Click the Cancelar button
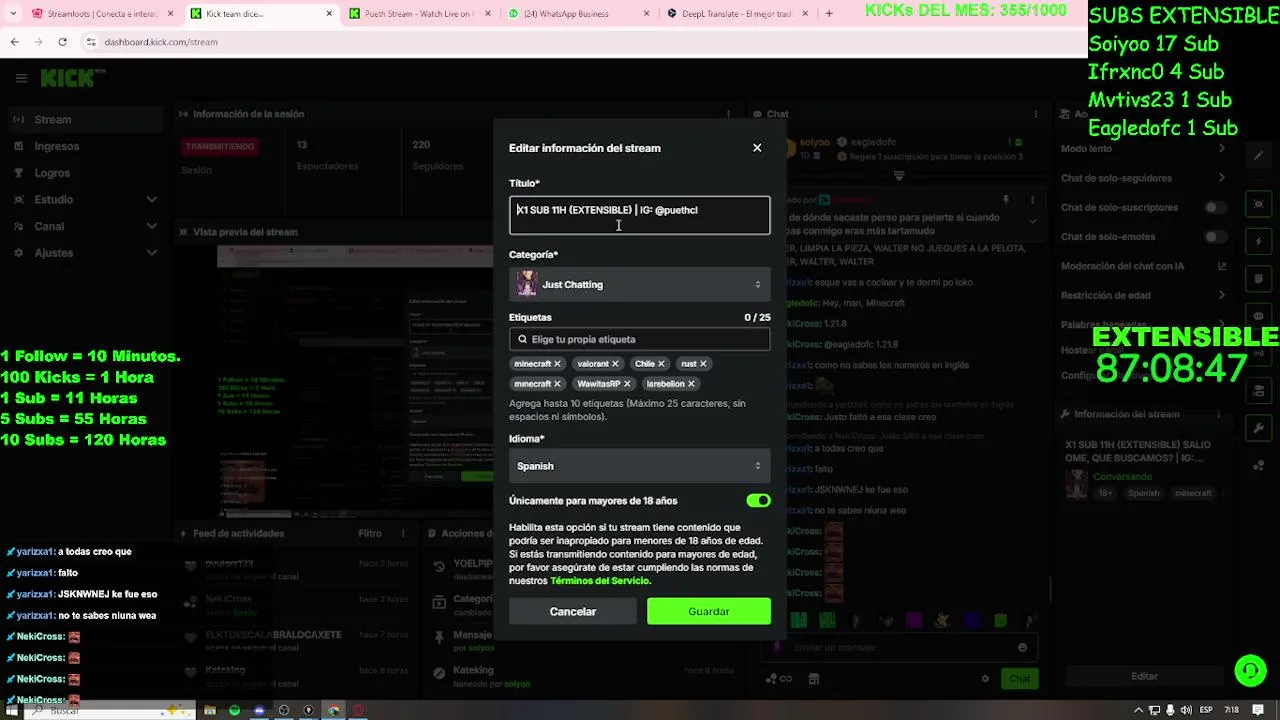1280x720 pixels. click(572, 611)
